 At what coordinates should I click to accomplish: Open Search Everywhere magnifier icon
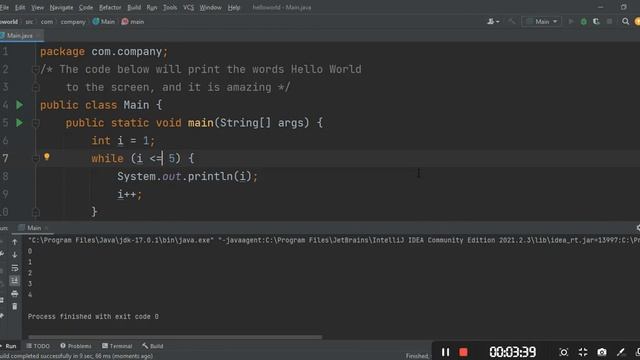coord(625,22)
